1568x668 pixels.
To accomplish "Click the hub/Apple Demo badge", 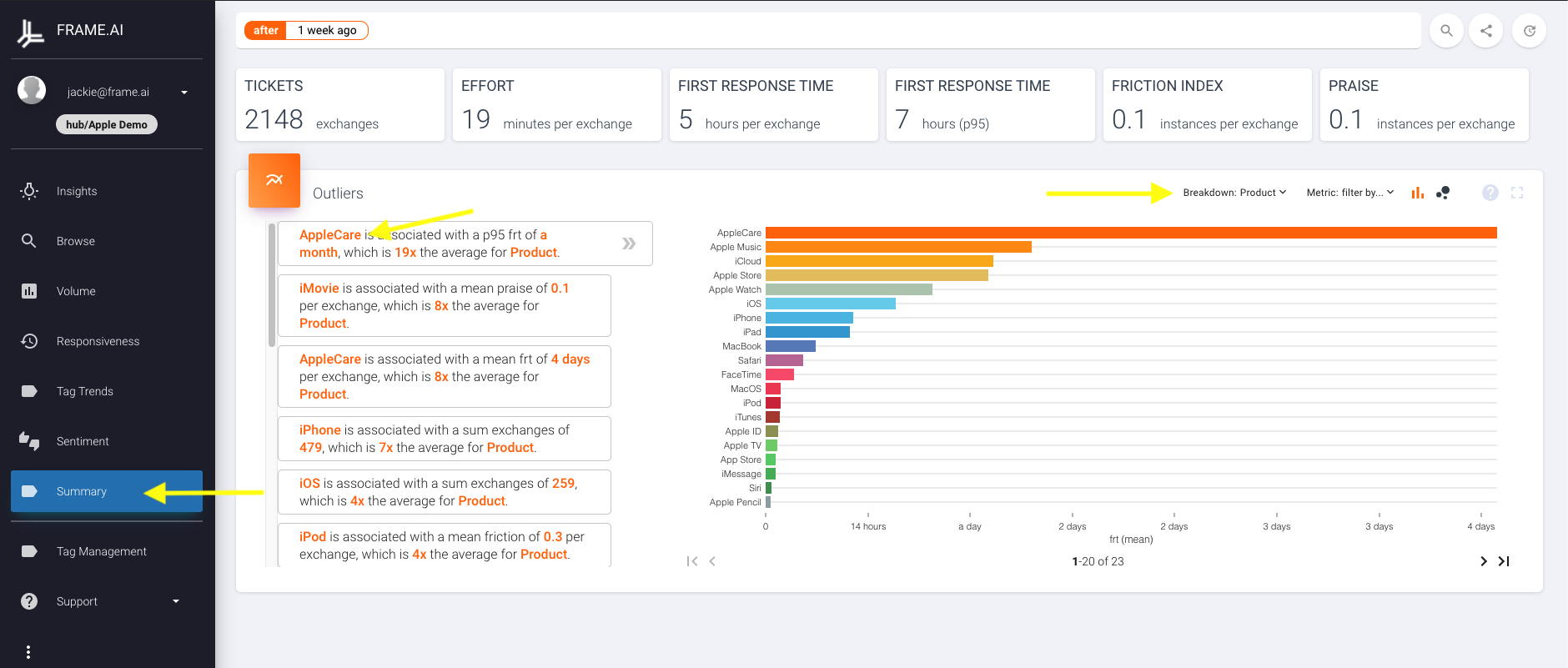I will click(x=107, y=124).
